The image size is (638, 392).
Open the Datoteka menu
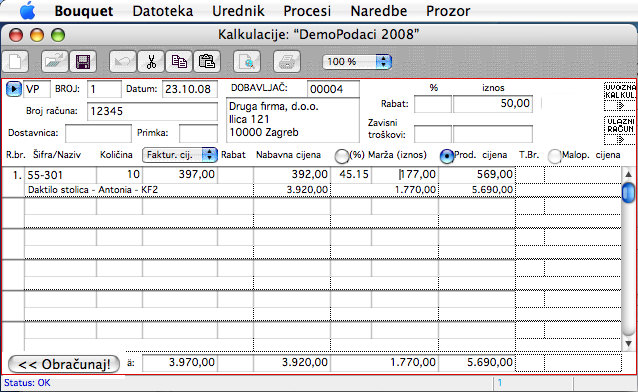pos(163,11)
